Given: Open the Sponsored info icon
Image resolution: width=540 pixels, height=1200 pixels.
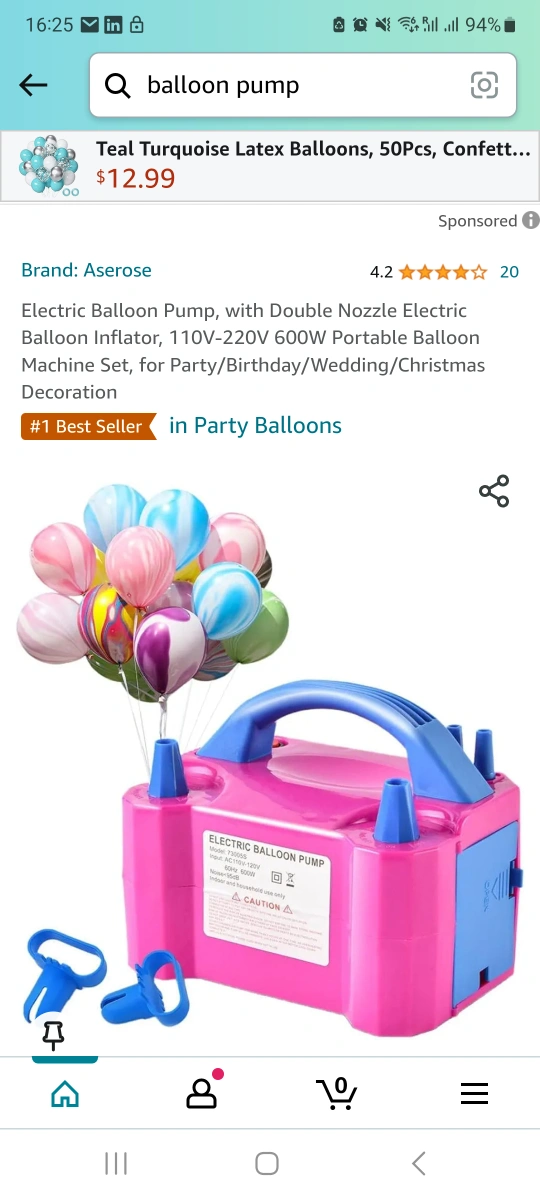Looking at the screenshot, I should [531, 221].
